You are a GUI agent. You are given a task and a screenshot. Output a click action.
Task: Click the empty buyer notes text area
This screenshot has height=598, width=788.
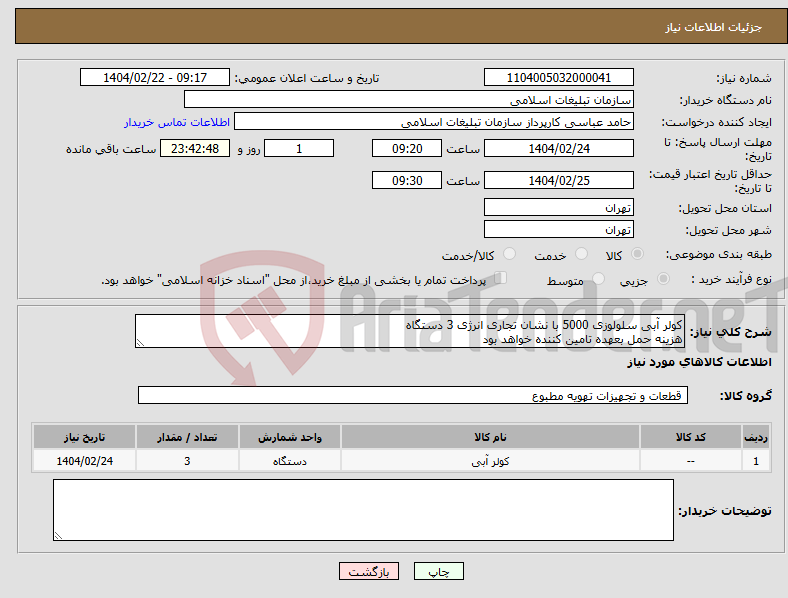[x=363, y=510]
